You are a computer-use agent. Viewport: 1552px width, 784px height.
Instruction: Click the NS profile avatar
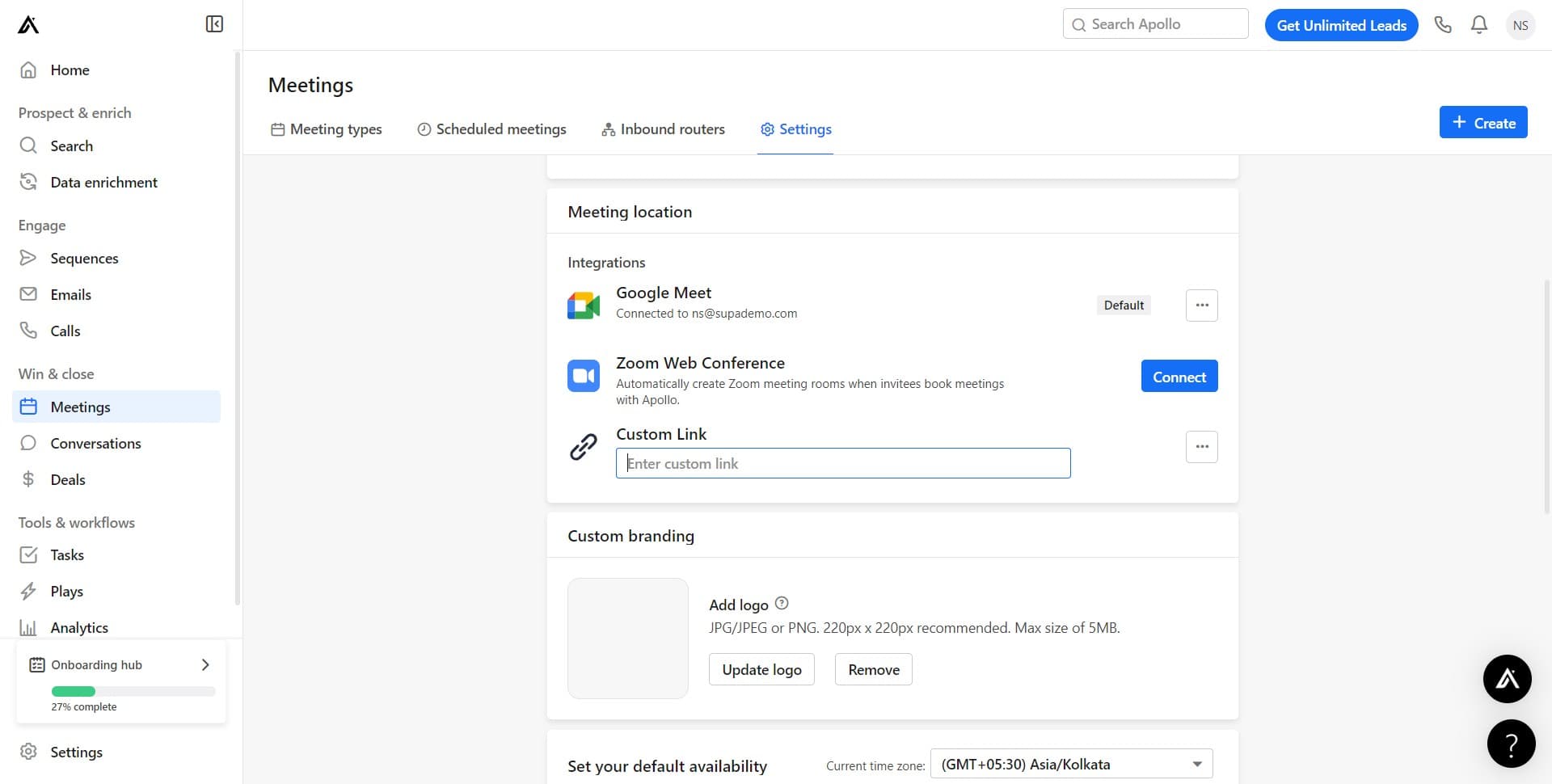(x=1520, y=25)
